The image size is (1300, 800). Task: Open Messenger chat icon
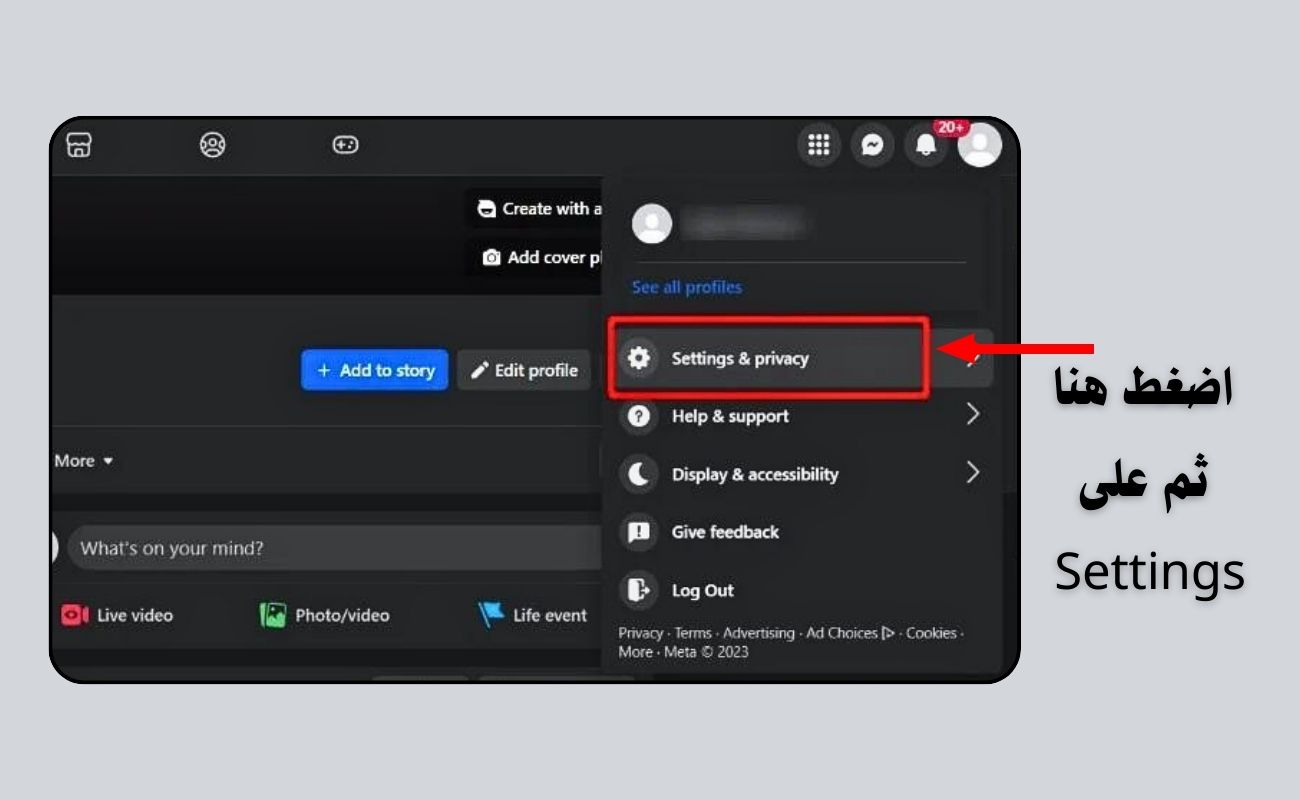click(x=873, y=146)
